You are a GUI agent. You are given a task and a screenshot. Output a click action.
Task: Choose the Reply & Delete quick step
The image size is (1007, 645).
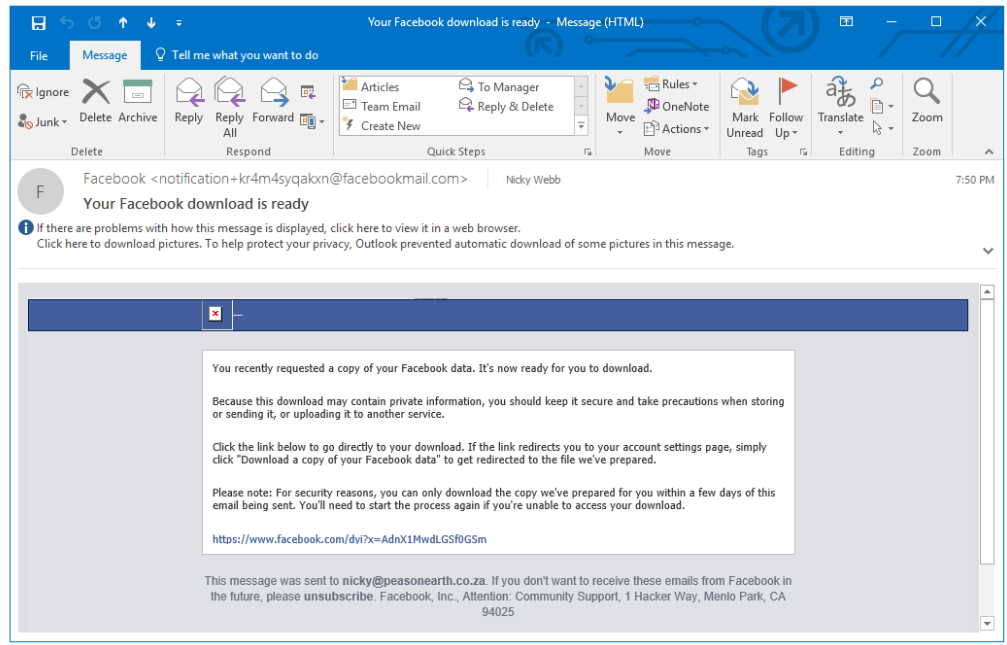pos(506,106)
